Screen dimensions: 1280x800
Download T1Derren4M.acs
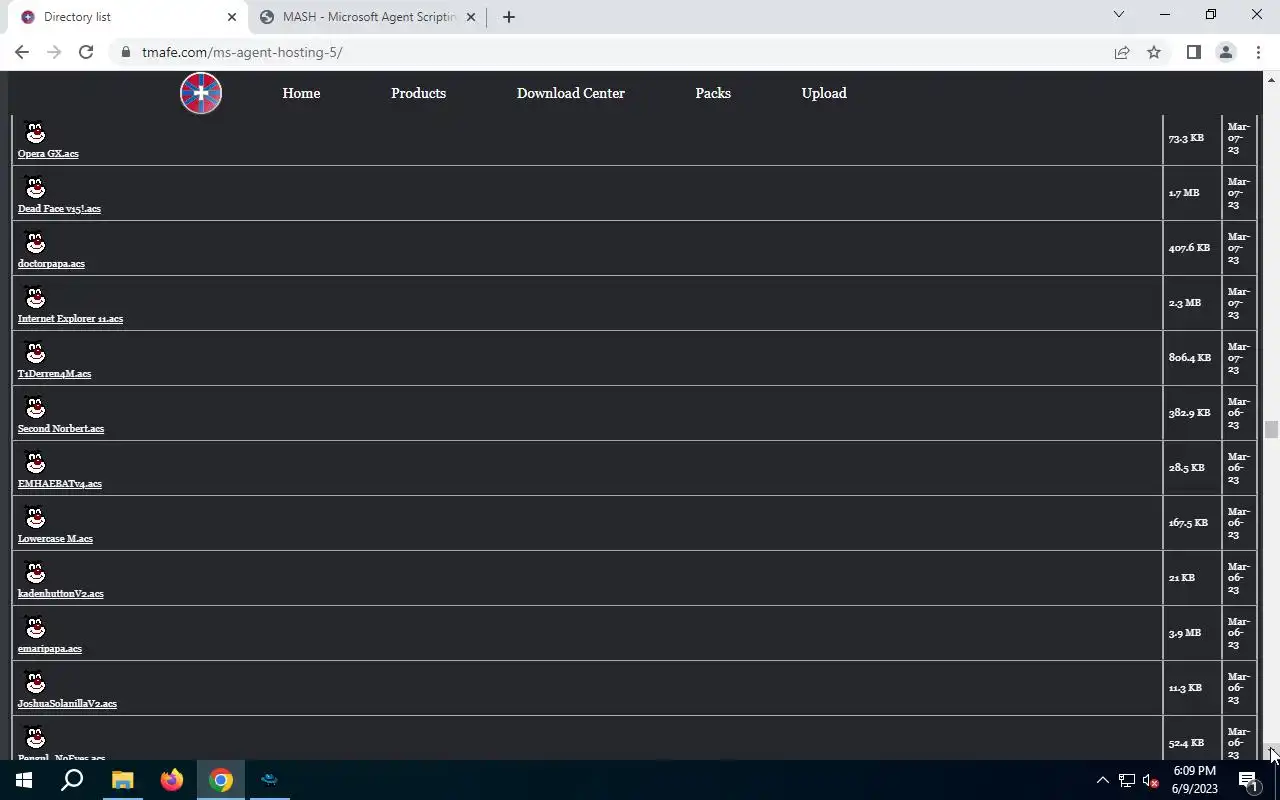point(54,374)
